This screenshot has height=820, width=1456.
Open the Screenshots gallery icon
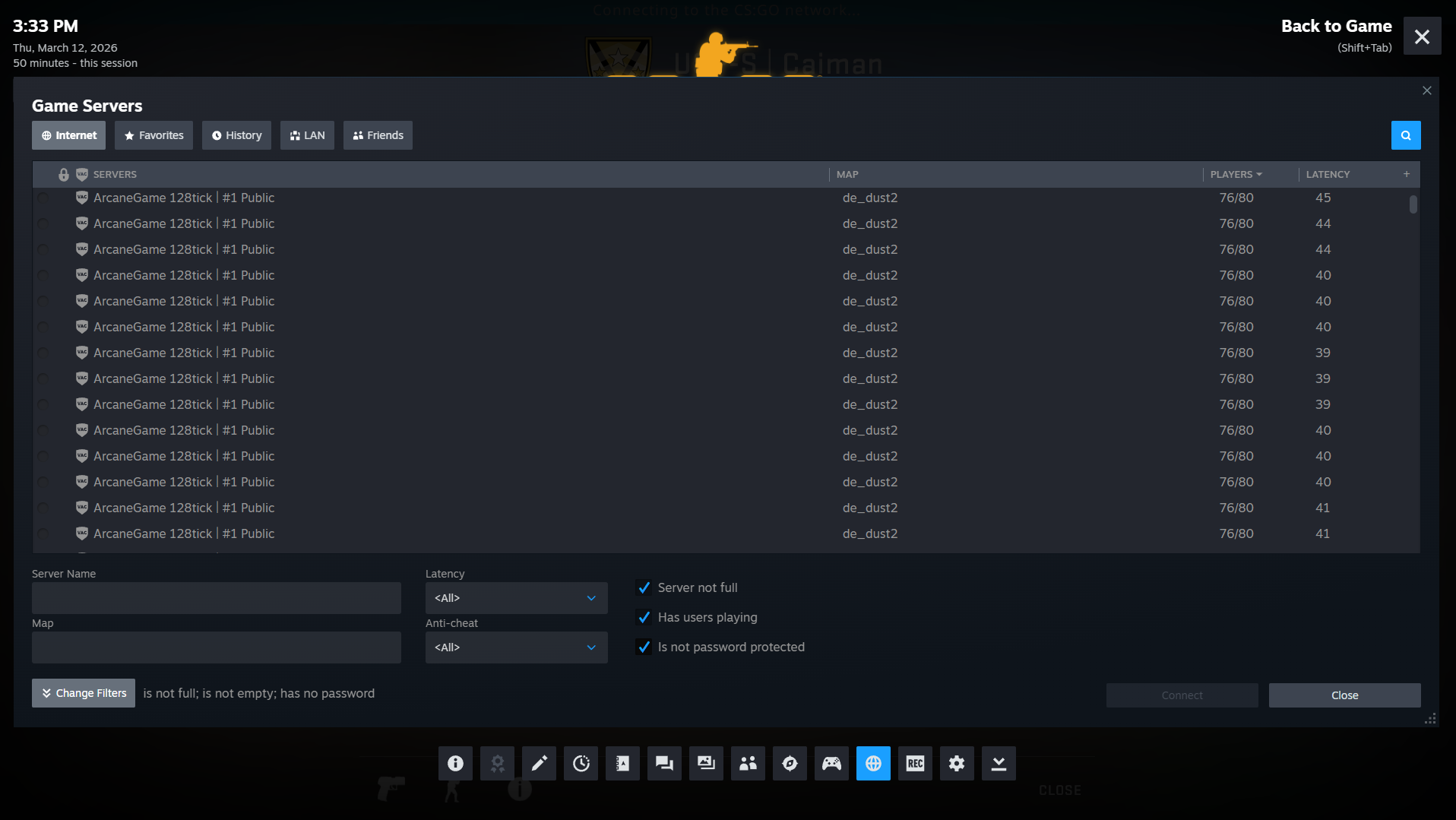click(706, 763)
